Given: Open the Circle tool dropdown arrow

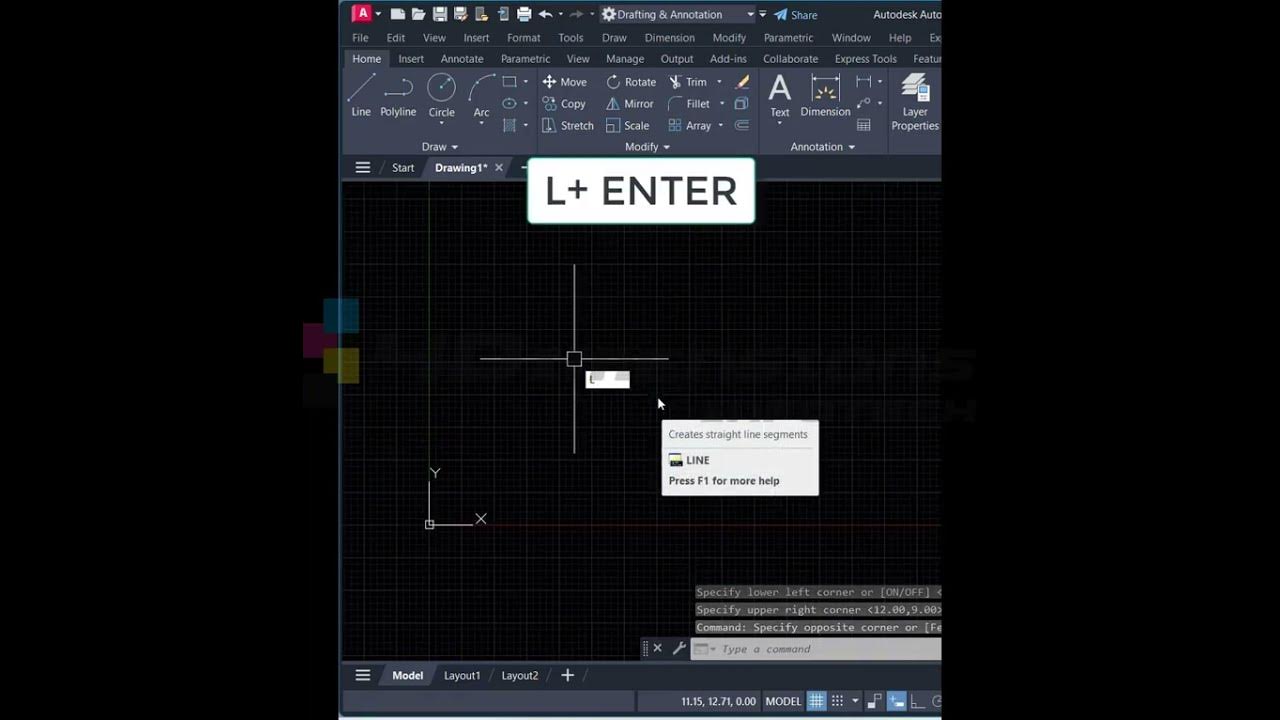Looking at the screenshot, I should (441, 124).
